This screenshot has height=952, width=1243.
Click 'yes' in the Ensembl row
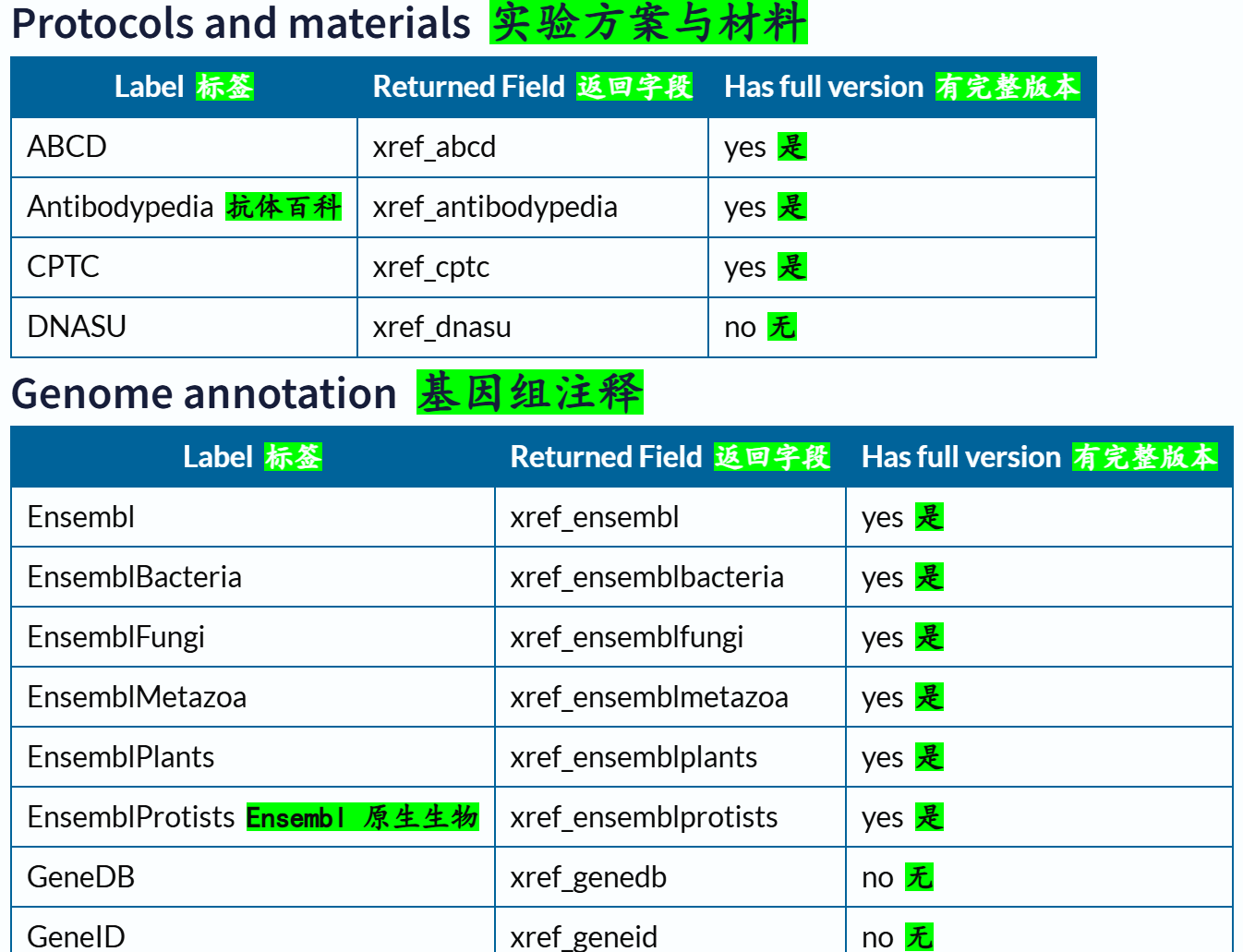tap(883, 518)
